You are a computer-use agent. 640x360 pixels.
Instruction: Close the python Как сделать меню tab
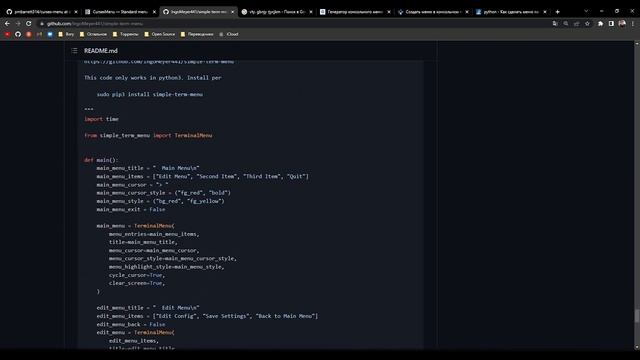point(545,12)
